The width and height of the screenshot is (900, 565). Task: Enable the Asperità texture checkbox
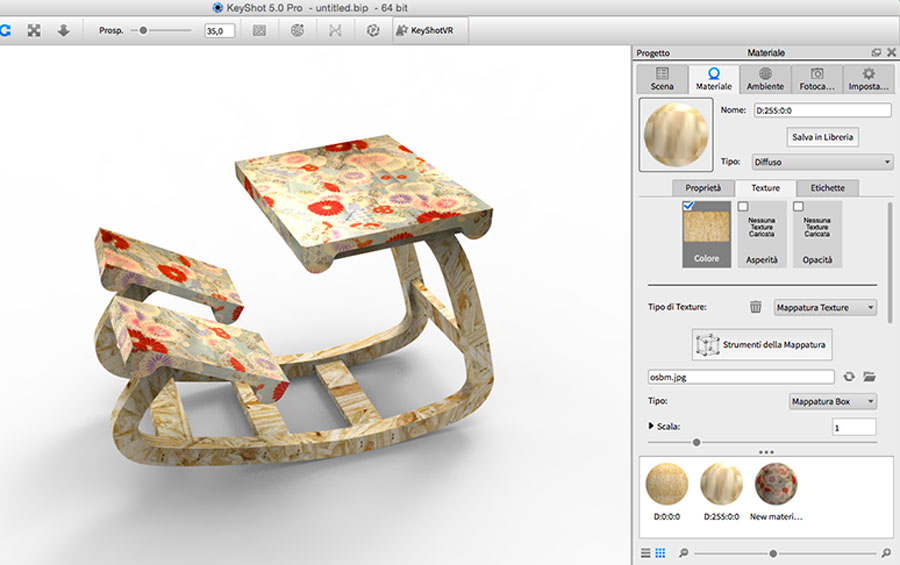743,206
